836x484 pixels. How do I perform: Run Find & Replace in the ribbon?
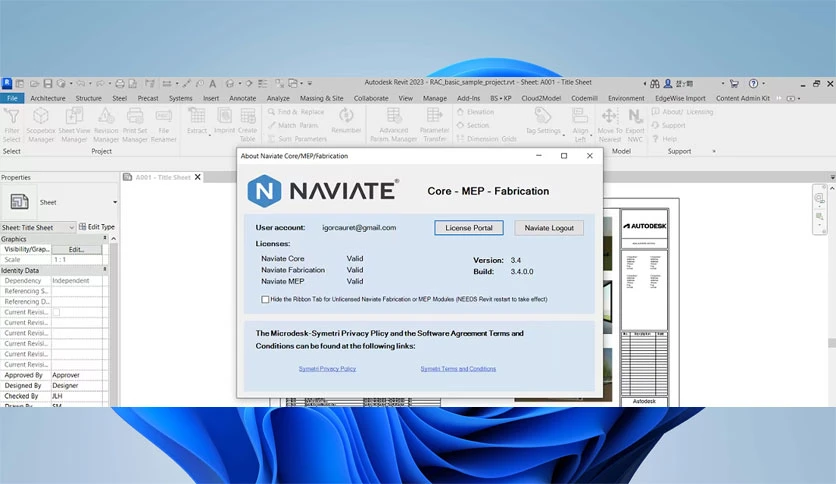coord(296,112)
